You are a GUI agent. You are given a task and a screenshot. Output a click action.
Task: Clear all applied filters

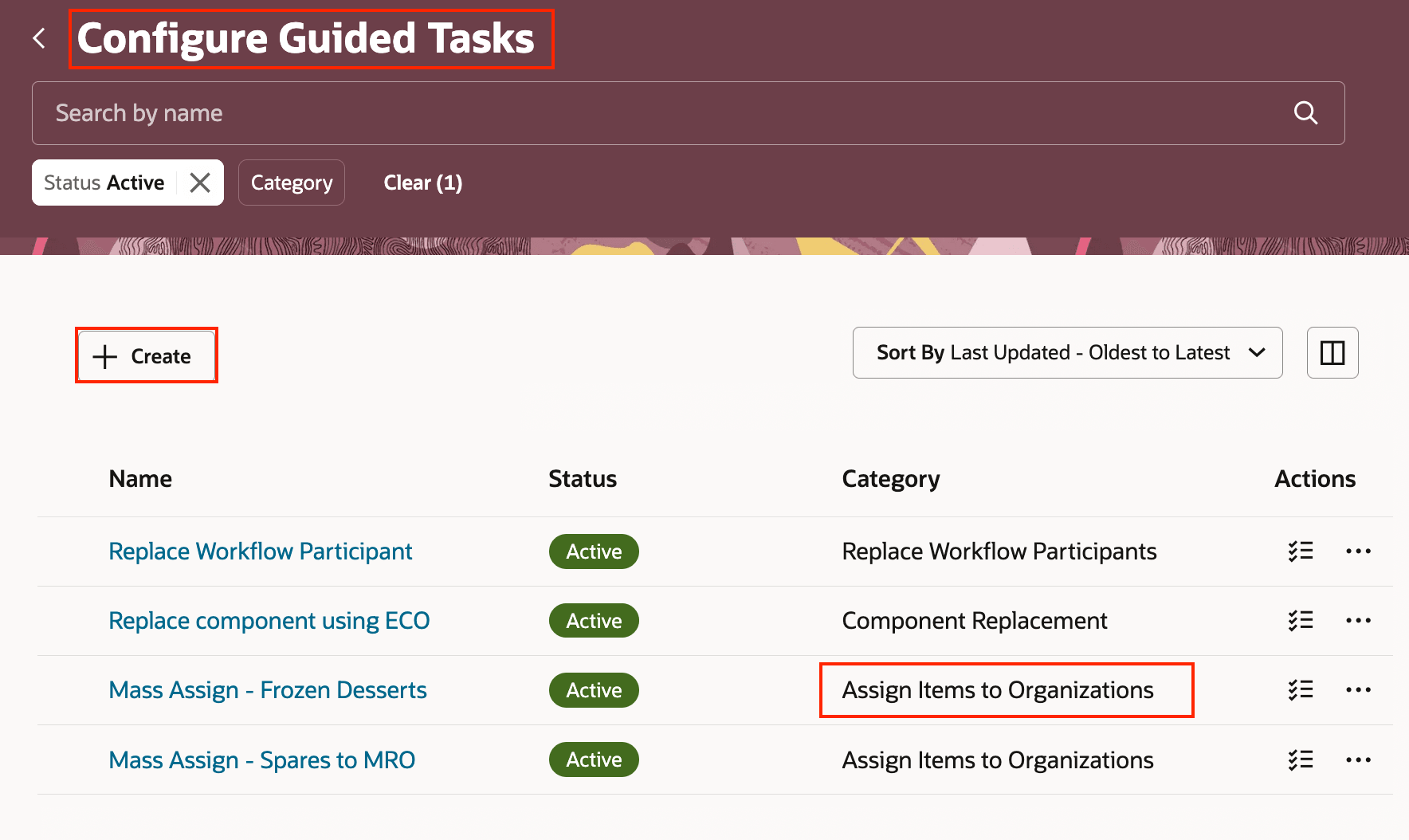[x=422, y=183]
